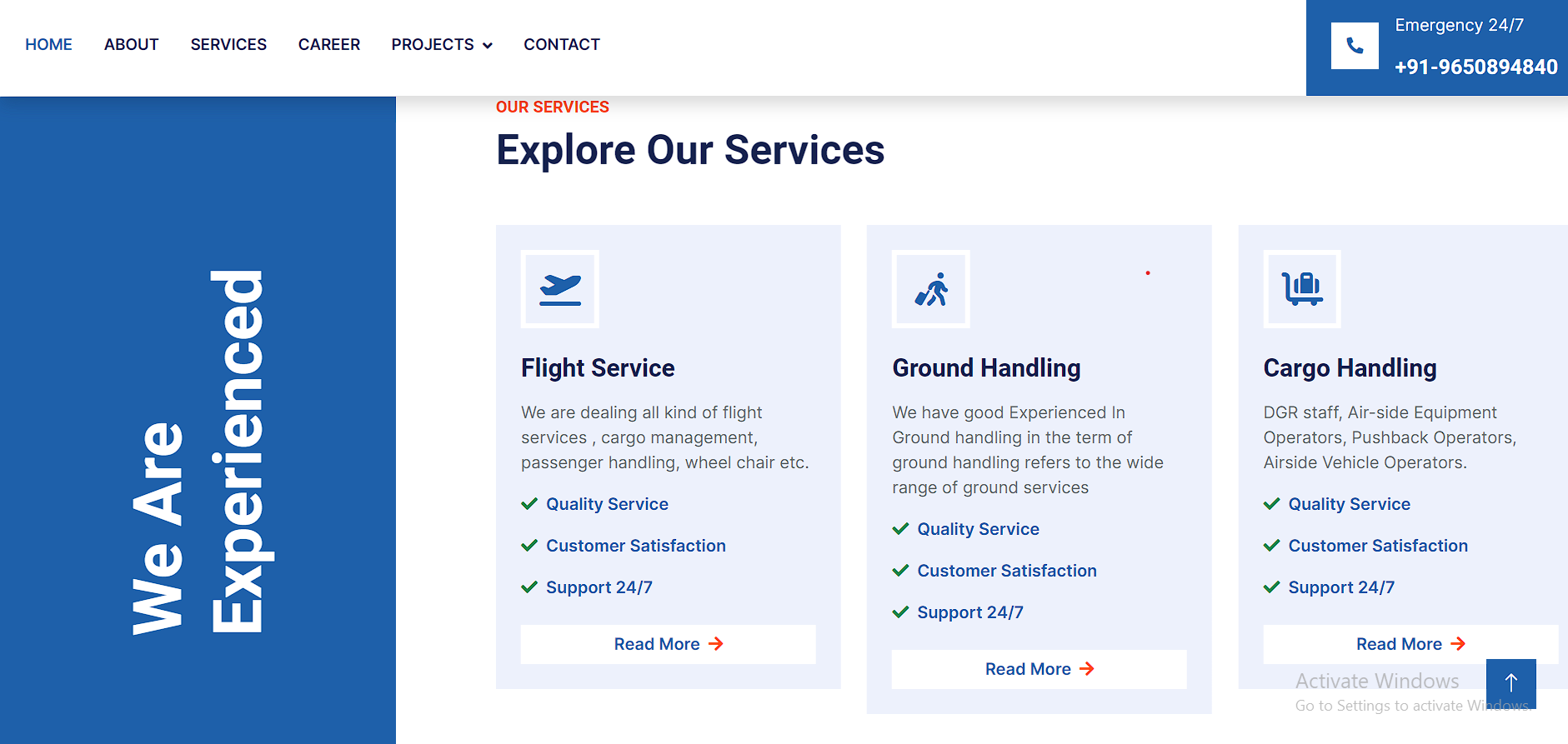The height and width of the screenshot is (744, 1568).
Task: Click the red arrow in Ground Handling's Read More
Action: [x=1087, y=669]
